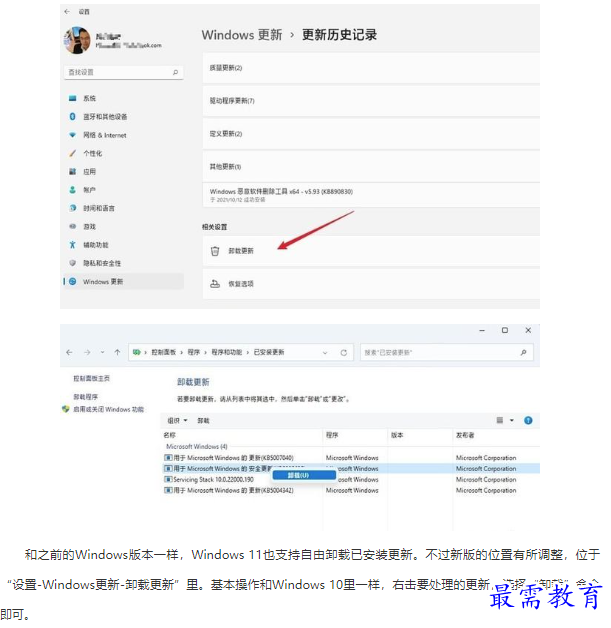The height and width of the screenshot is (628, 611).
Task: Collapse the 其他更新(1) section
Action: (371, 167)
